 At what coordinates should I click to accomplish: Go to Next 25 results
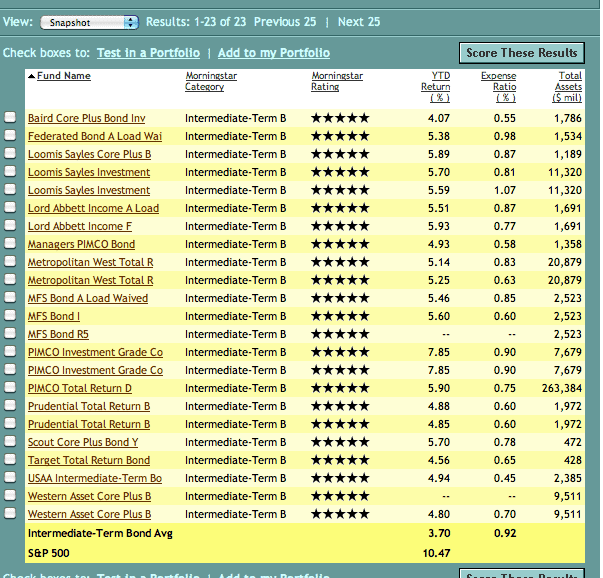point(359,22)
